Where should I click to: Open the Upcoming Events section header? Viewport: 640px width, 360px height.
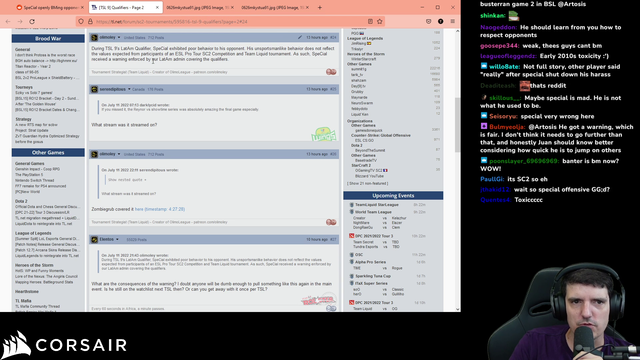coord(393,196)
